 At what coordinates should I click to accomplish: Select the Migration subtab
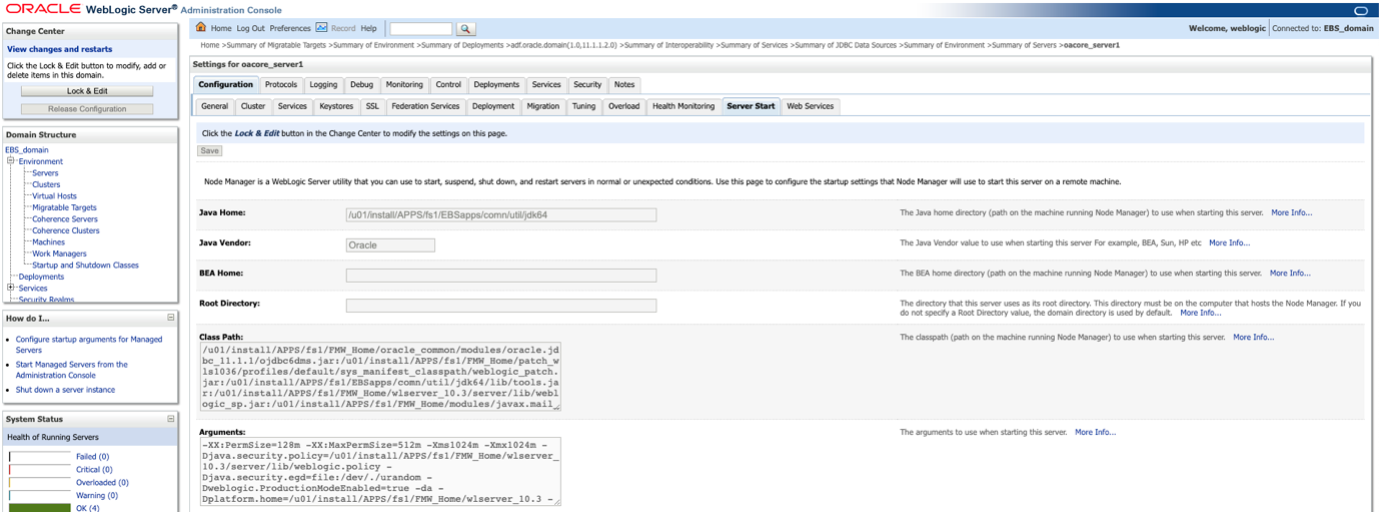[x=543, y=106]
